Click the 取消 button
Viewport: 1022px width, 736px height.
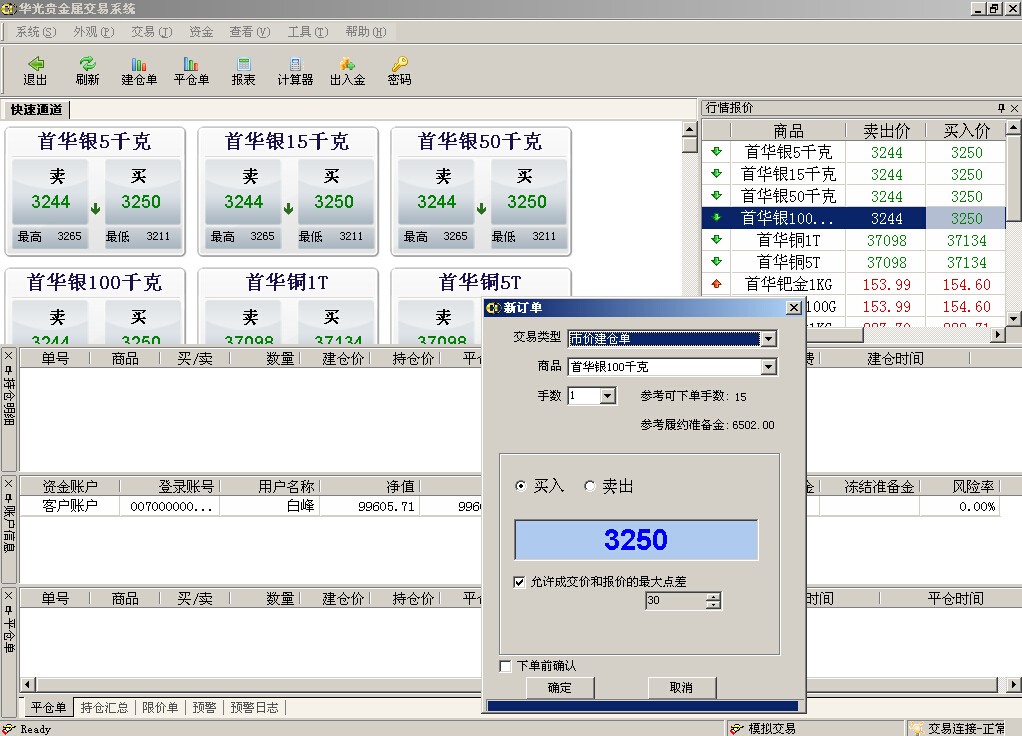tap(682, 688)
